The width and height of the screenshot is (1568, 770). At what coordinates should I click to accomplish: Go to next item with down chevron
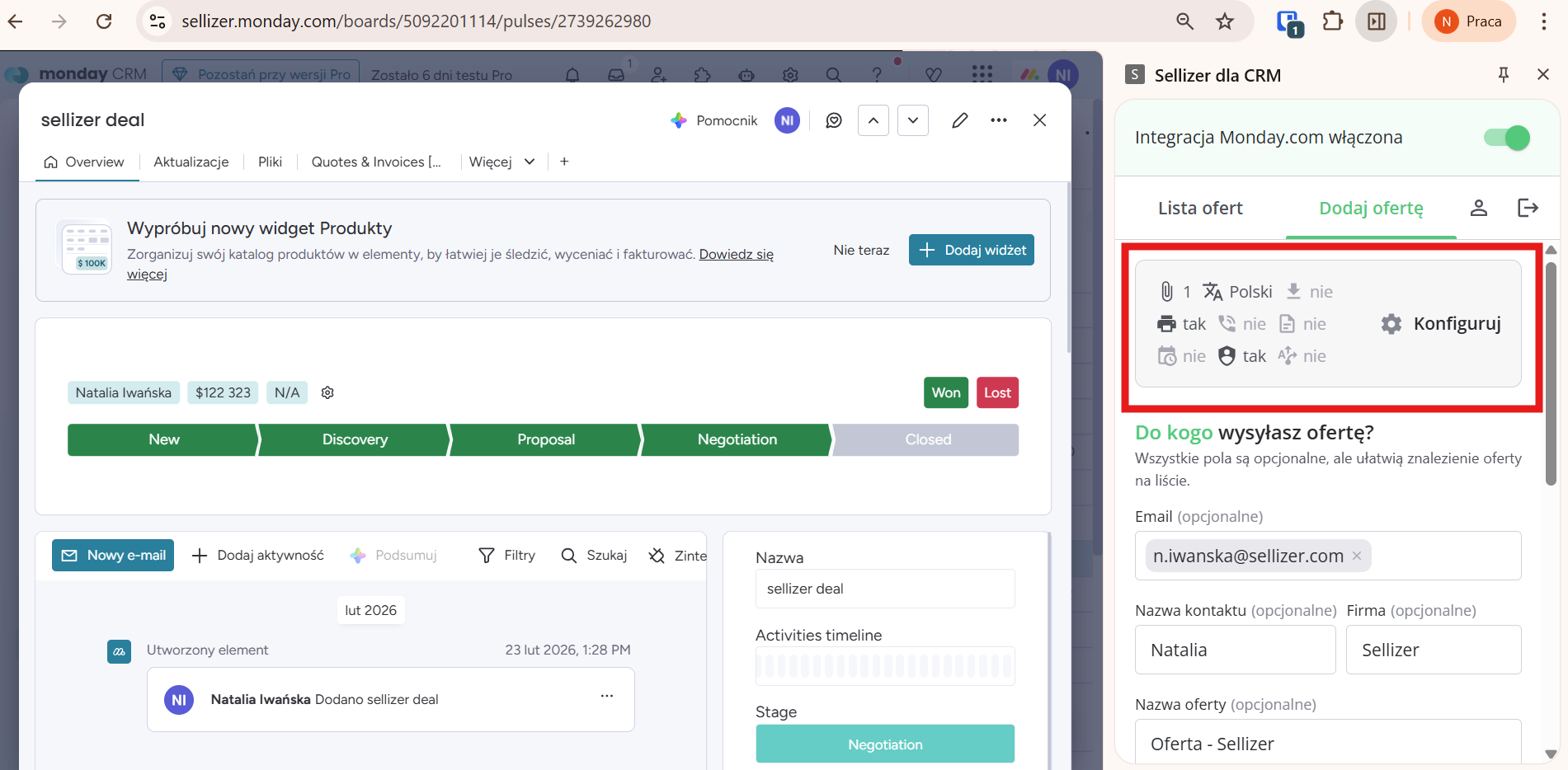[913, 120]
